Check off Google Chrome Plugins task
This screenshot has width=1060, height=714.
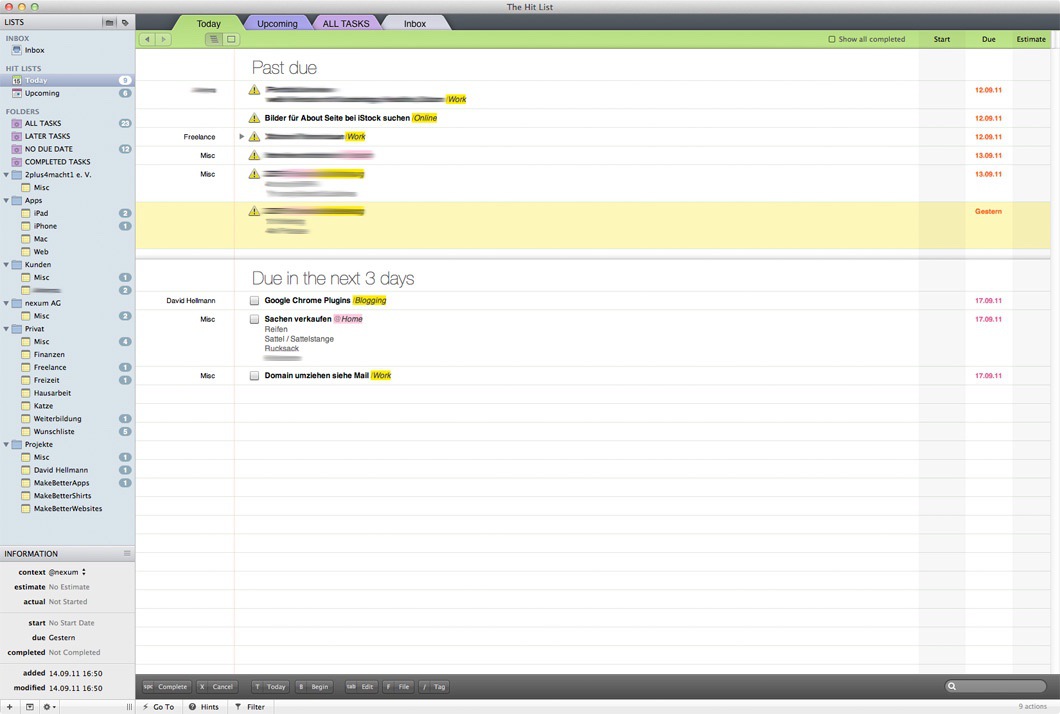[254, 300]
